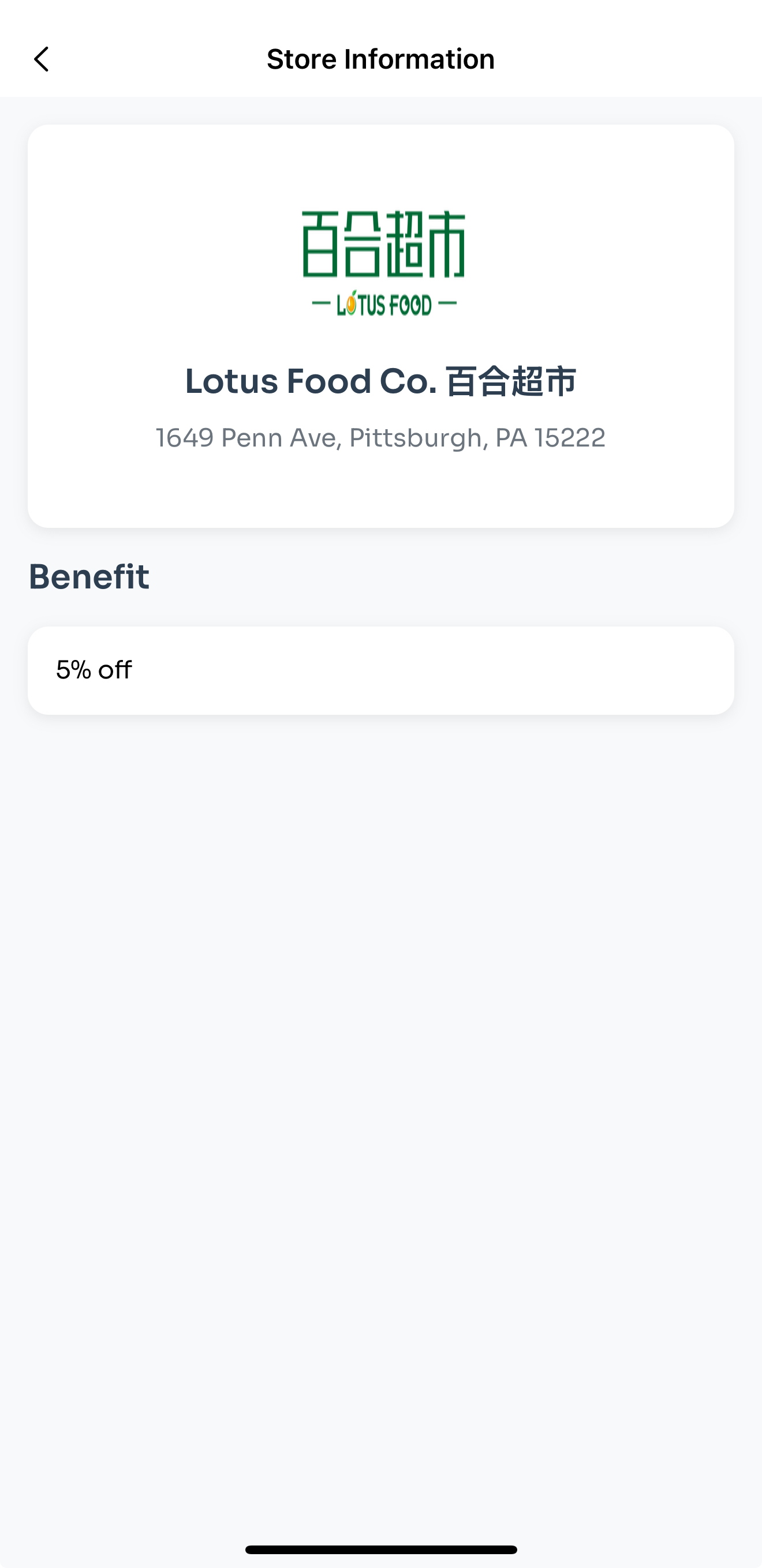Click the green LOTUS FOOD wordmark in the logo
762x1568 pixels.
384,303
